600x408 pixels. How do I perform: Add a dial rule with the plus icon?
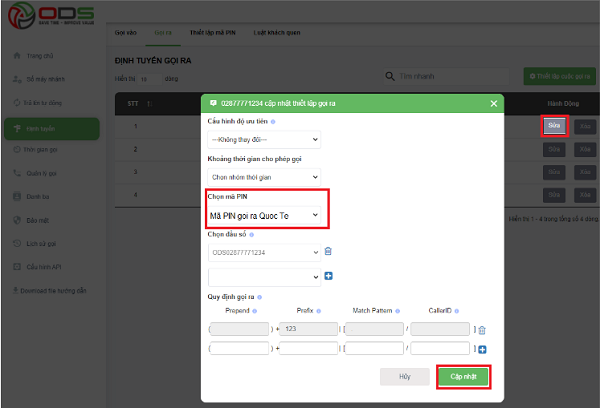482,349
